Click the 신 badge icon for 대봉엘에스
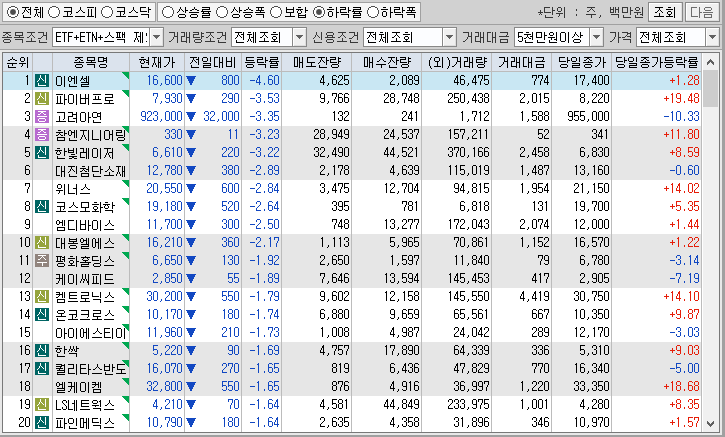725x437 pixels. click(42, 243)
